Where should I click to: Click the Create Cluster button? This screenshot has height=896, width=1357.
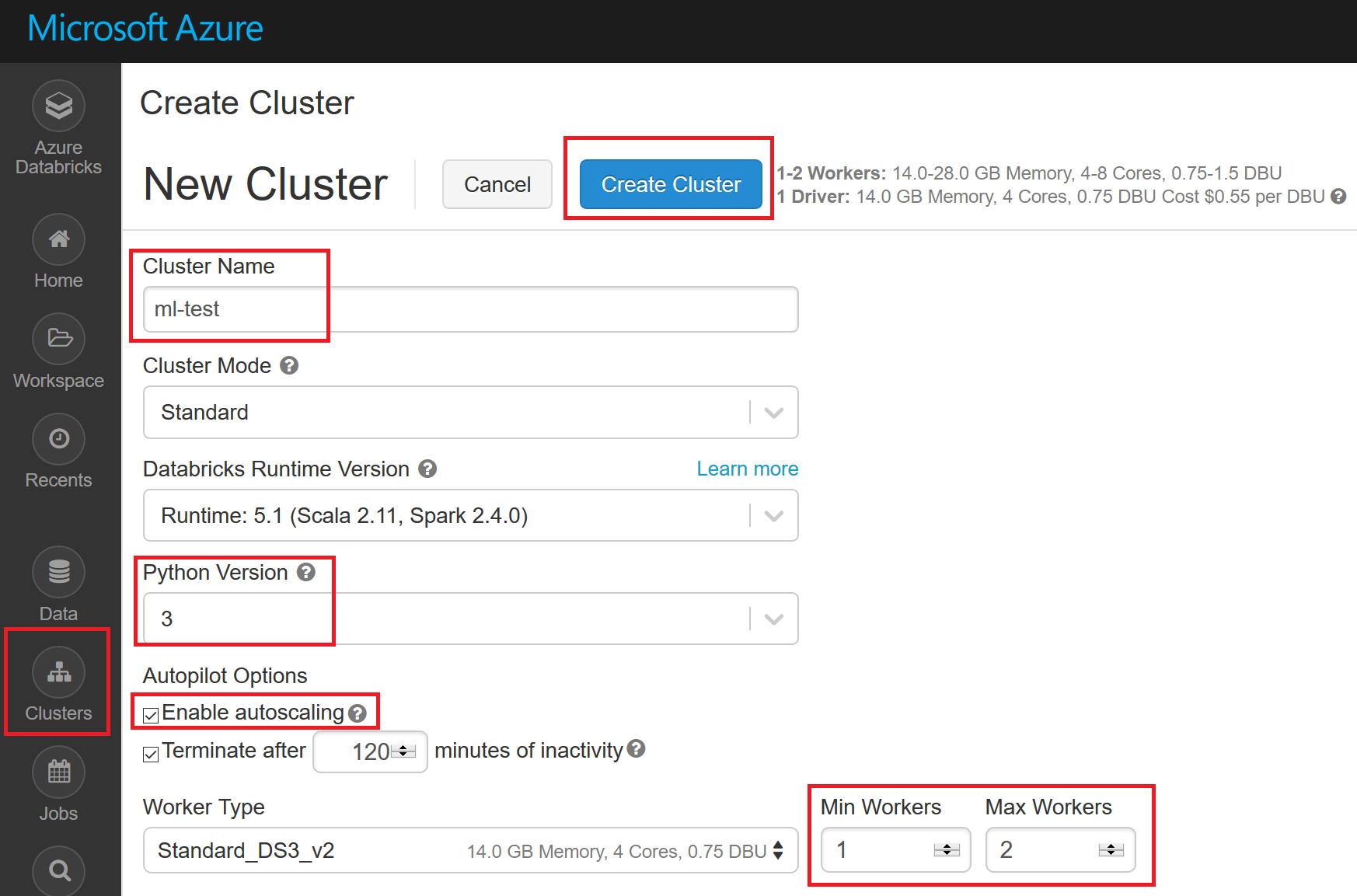(x=671, y=184)
